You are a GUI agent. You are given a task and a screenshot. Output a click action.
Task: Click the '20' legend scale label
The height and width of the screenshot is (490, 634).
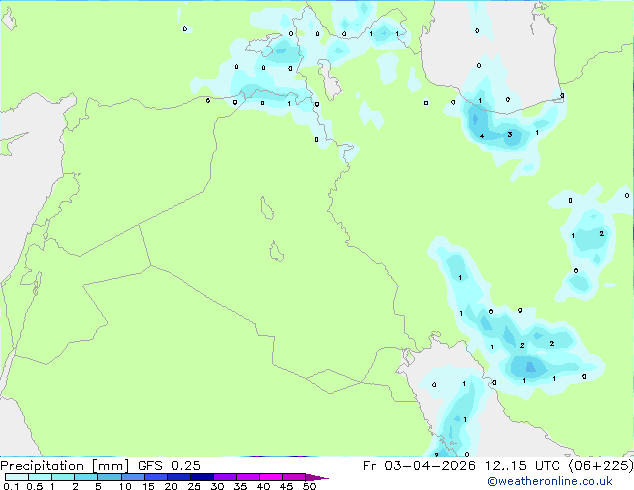coord(171,486)
